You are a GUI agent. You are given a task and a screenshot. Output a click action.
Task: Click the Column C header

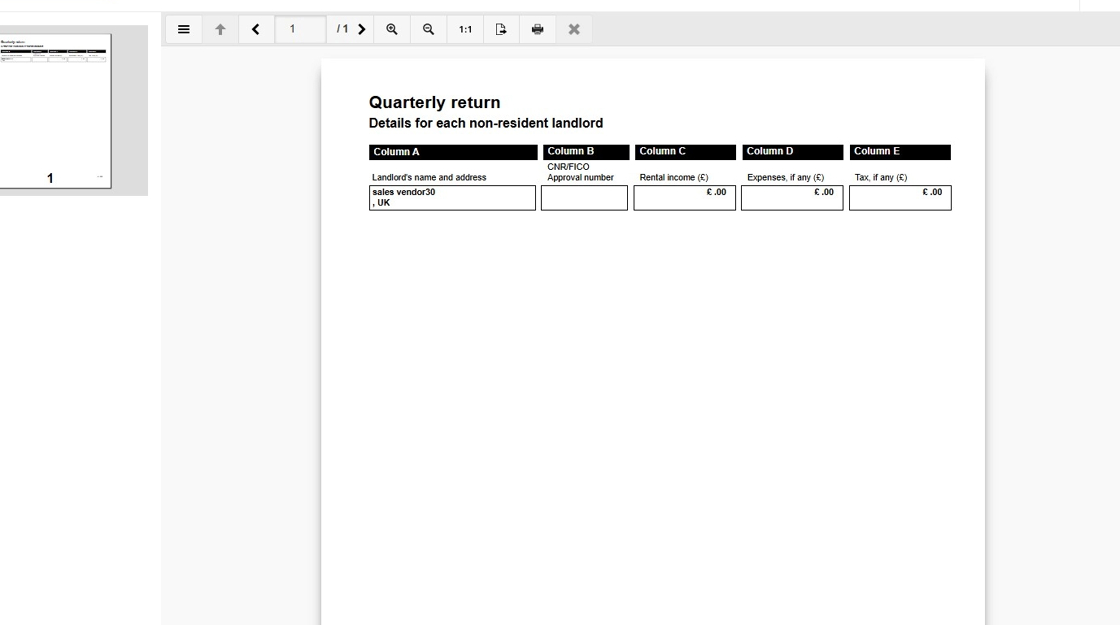pos(685,152)
